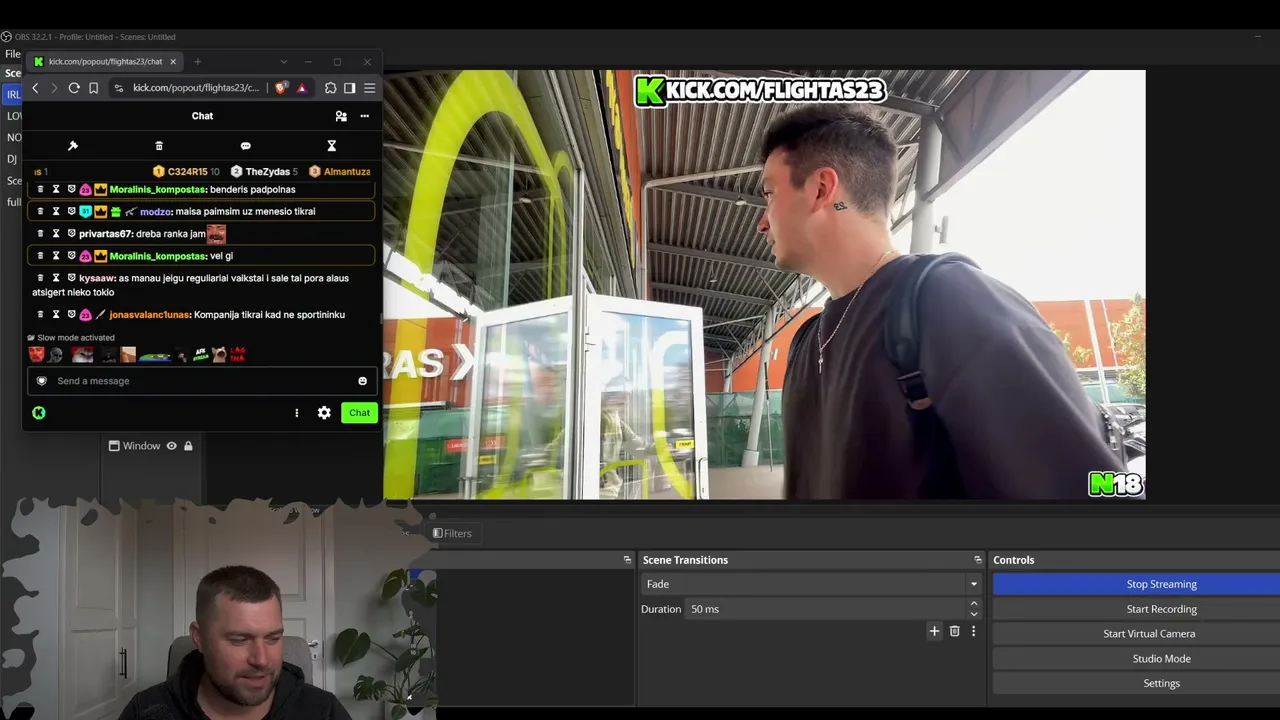Click the green Kick logo below chat
This screenshot has width=1280, height=720.
(x=39, y=413)
